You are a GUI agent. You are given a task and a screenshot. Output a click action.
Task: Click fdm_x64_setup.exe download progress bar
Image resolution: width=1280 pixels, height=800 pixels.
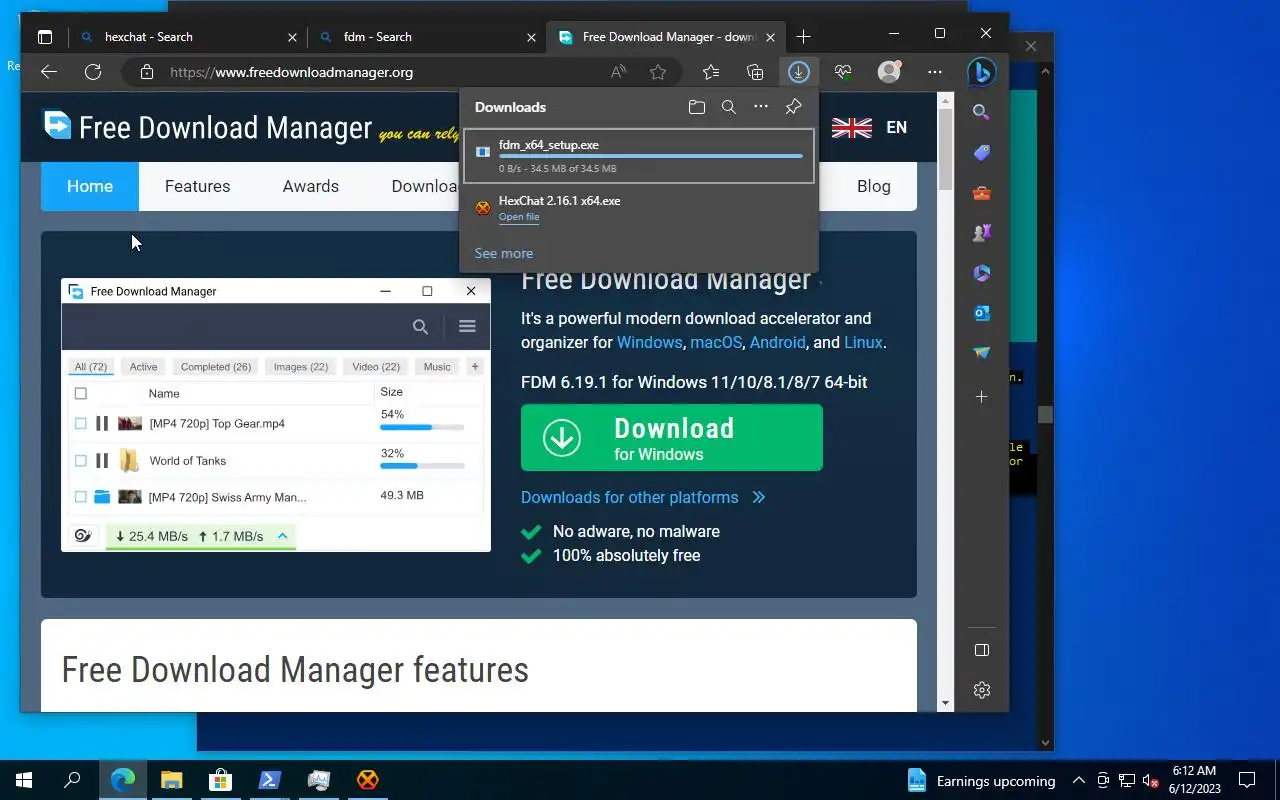point(651,156)
